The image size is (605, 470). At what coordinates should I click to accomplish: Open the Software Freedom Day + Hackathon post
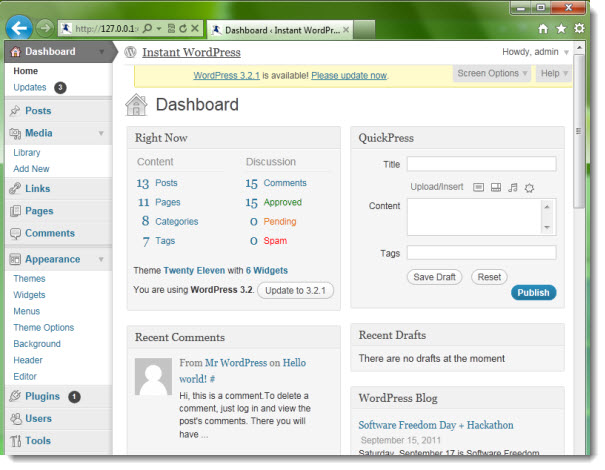coord(436,425)
